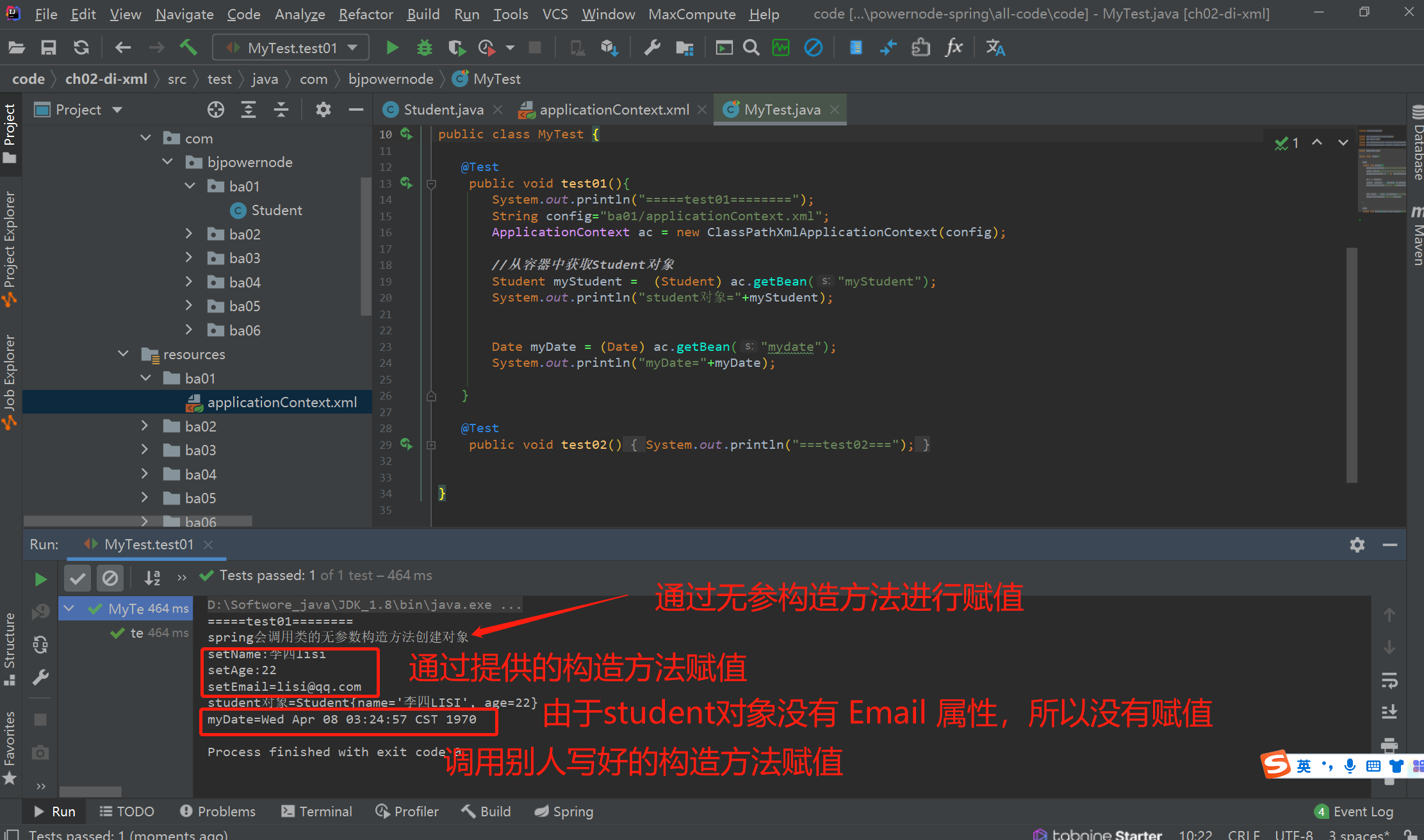Start debugging with the bug icon
Image resolution: width=1424 pixels, height=840 pixels.
424,47
